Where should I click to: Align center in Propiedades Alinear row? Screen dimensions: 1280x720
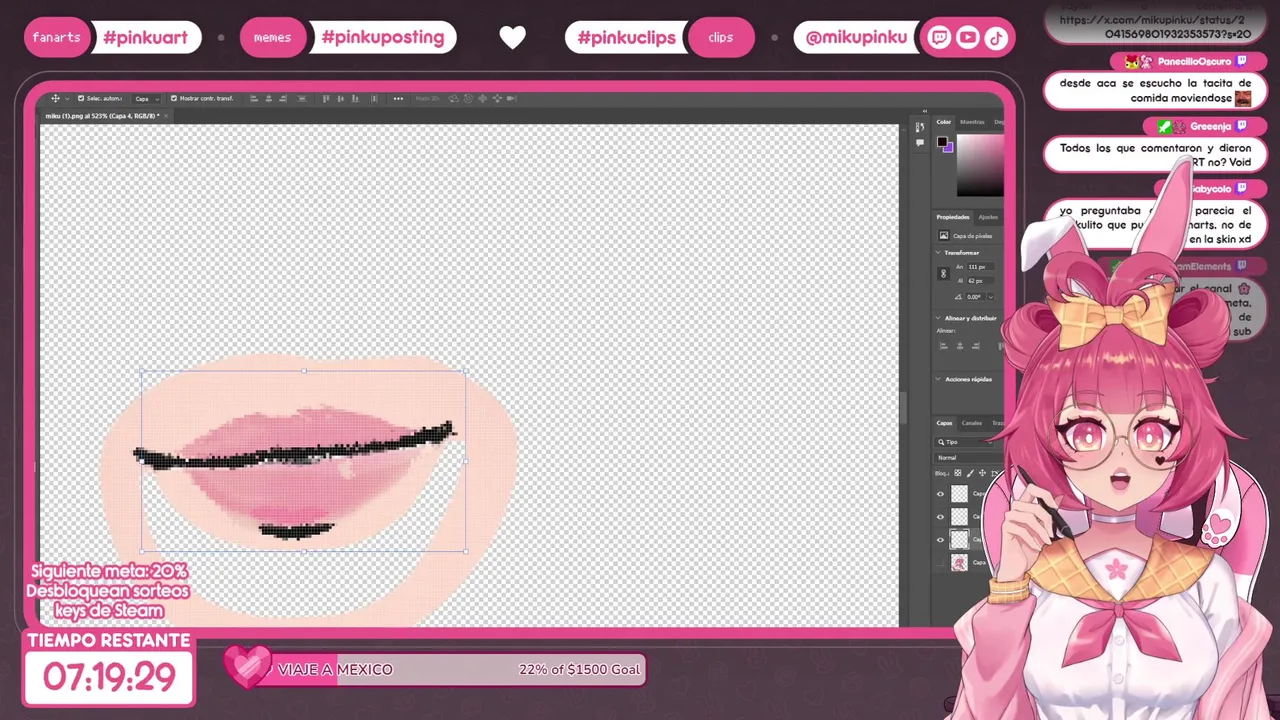(x=960, y=346)
